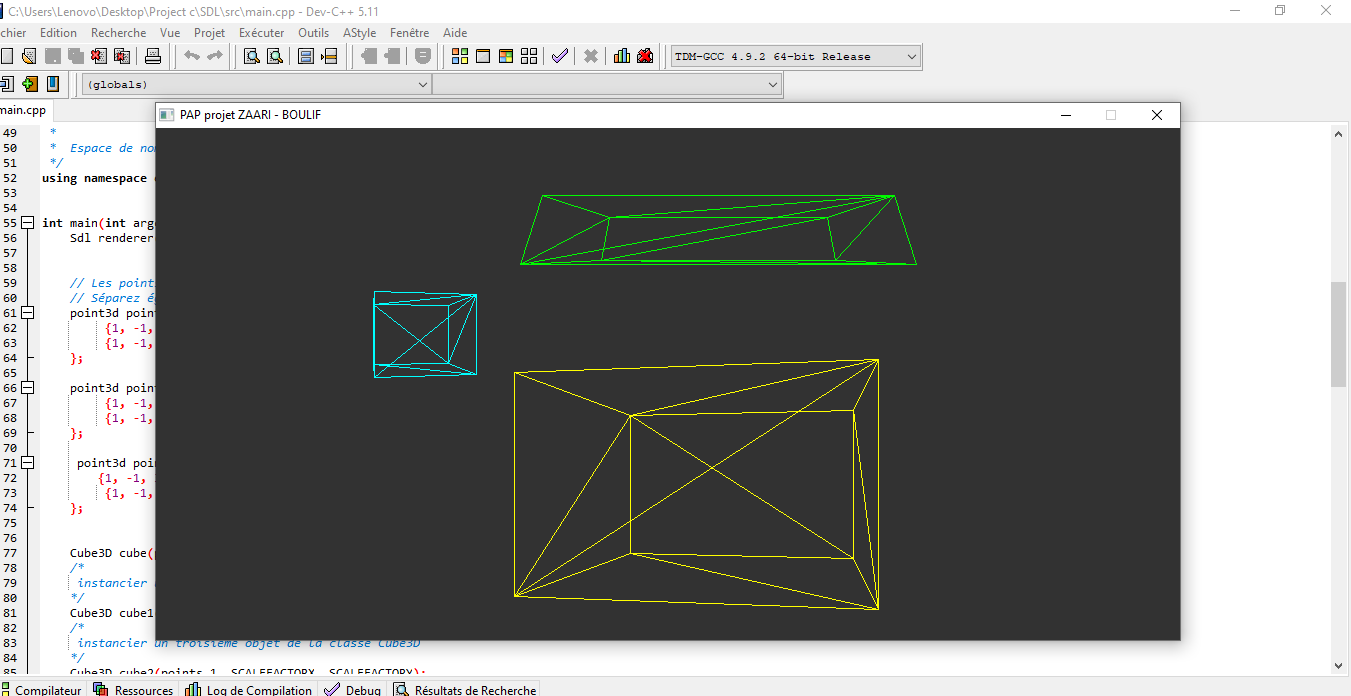
Task: Close the PAP projet ZAARI - BOULIF window
Action: 1157,115
